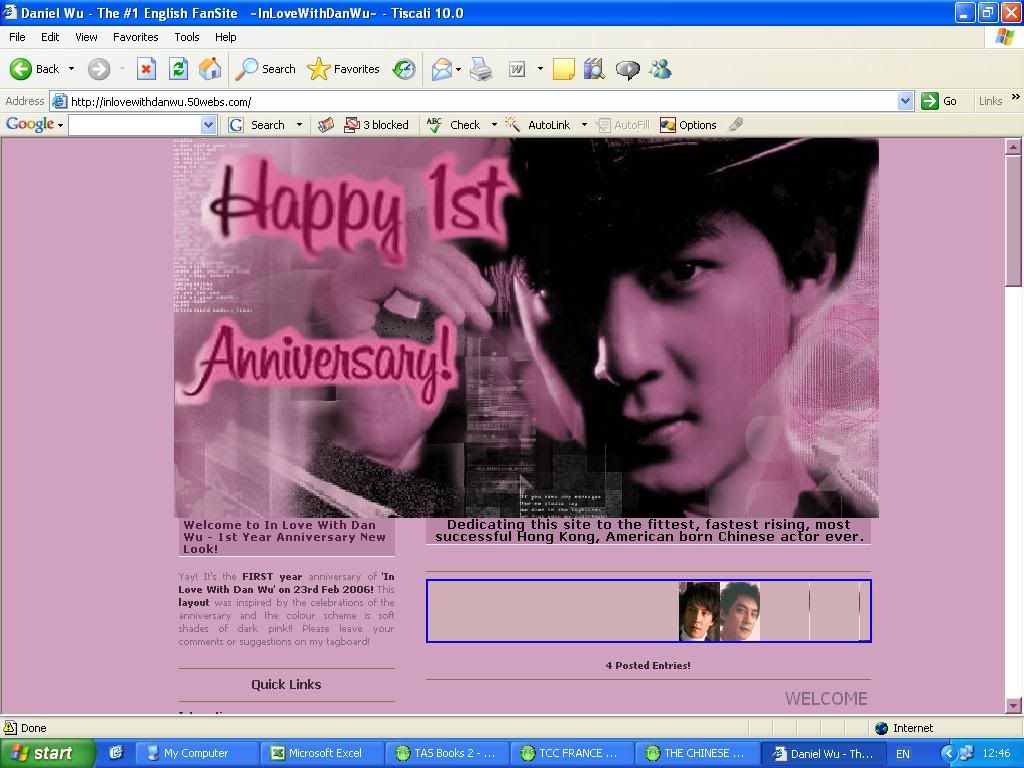Image resolution: width=1024 pixels, height=768 pixels.
Task: Open the Google Search button dropdown arrow
Action: [x=299, y=125]
